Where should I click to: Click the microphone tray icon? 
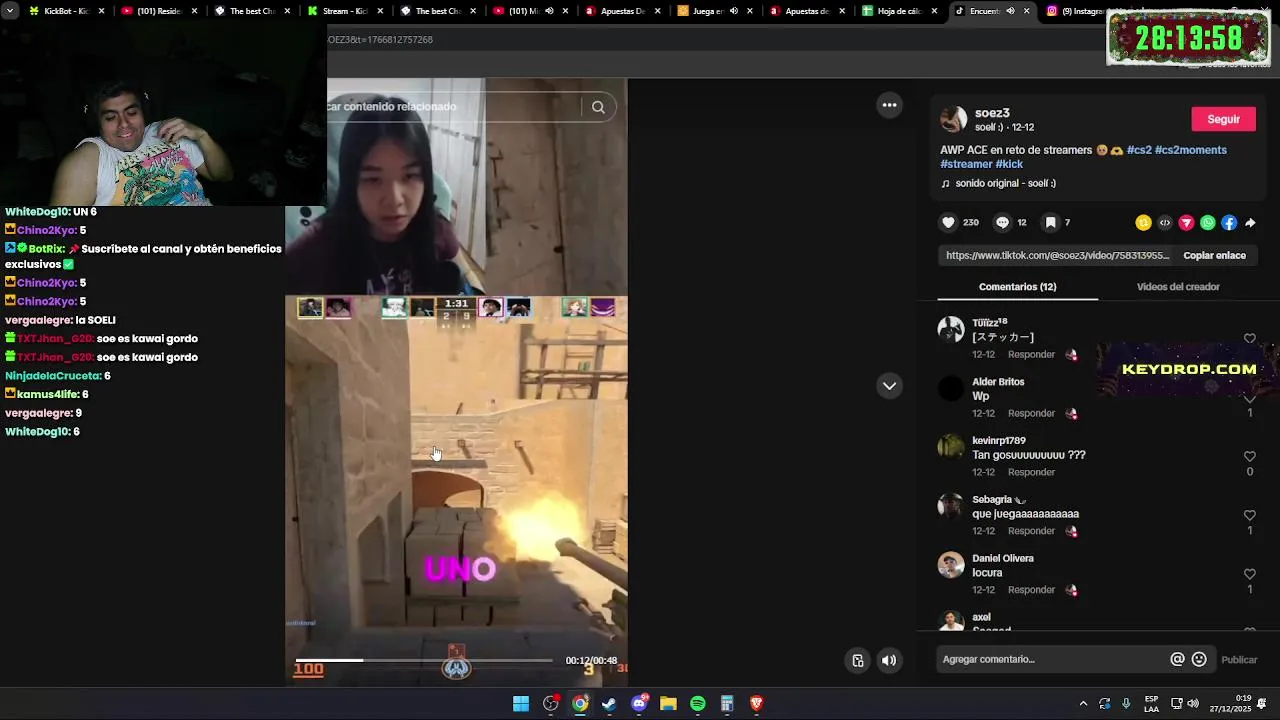click(1126, 704)
